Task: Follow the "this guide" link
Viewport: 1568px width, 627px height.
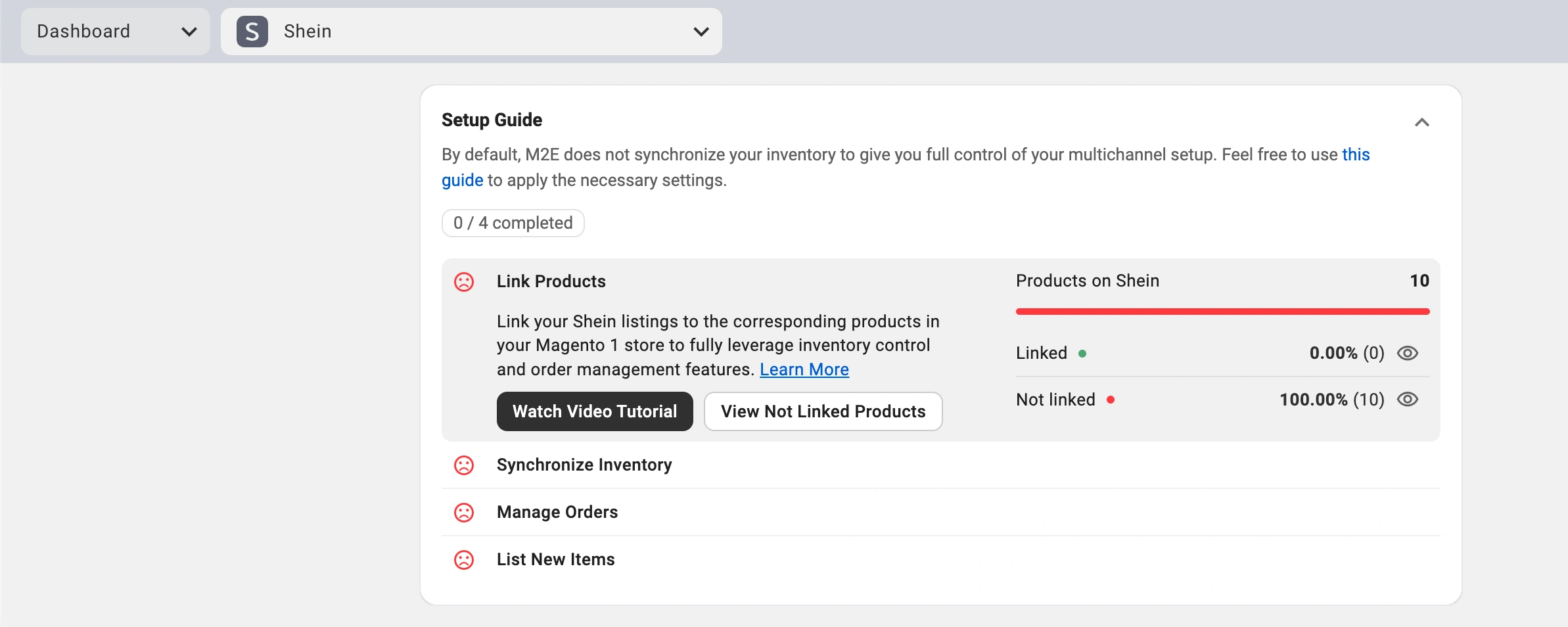Action: point(1355,155)
